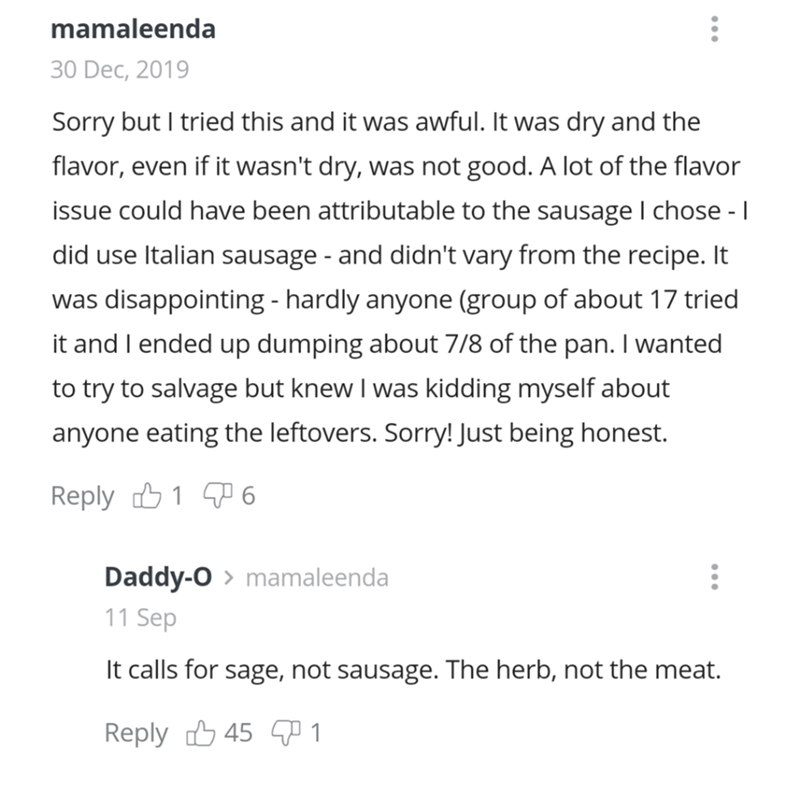Click the "It calls for sage" reply text
Image resolution: width=800 pixels, height=791 pixels.
click(412, 669)
